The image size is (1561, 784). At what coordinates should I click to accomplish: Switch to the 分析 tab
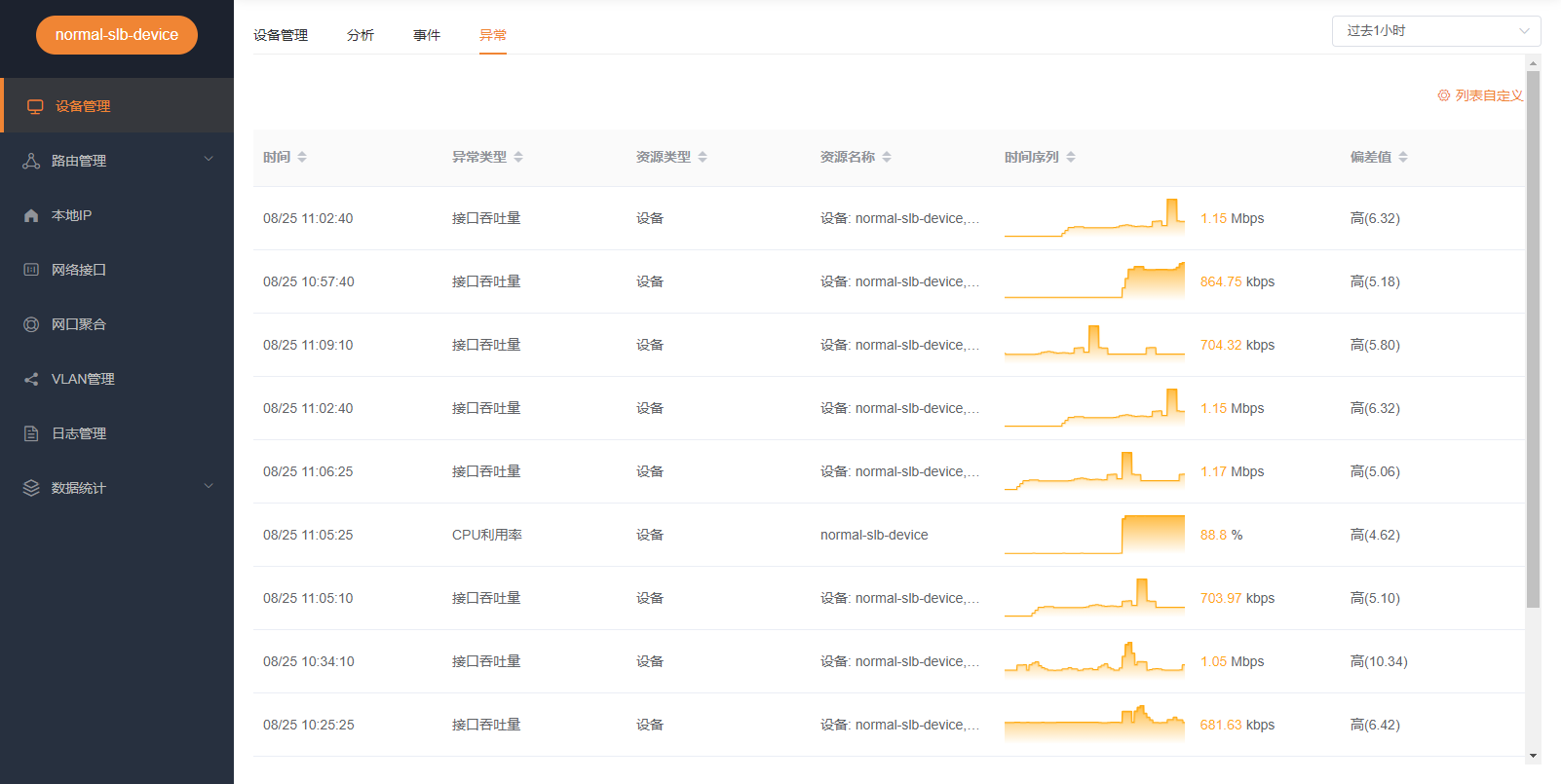point(361,35)
